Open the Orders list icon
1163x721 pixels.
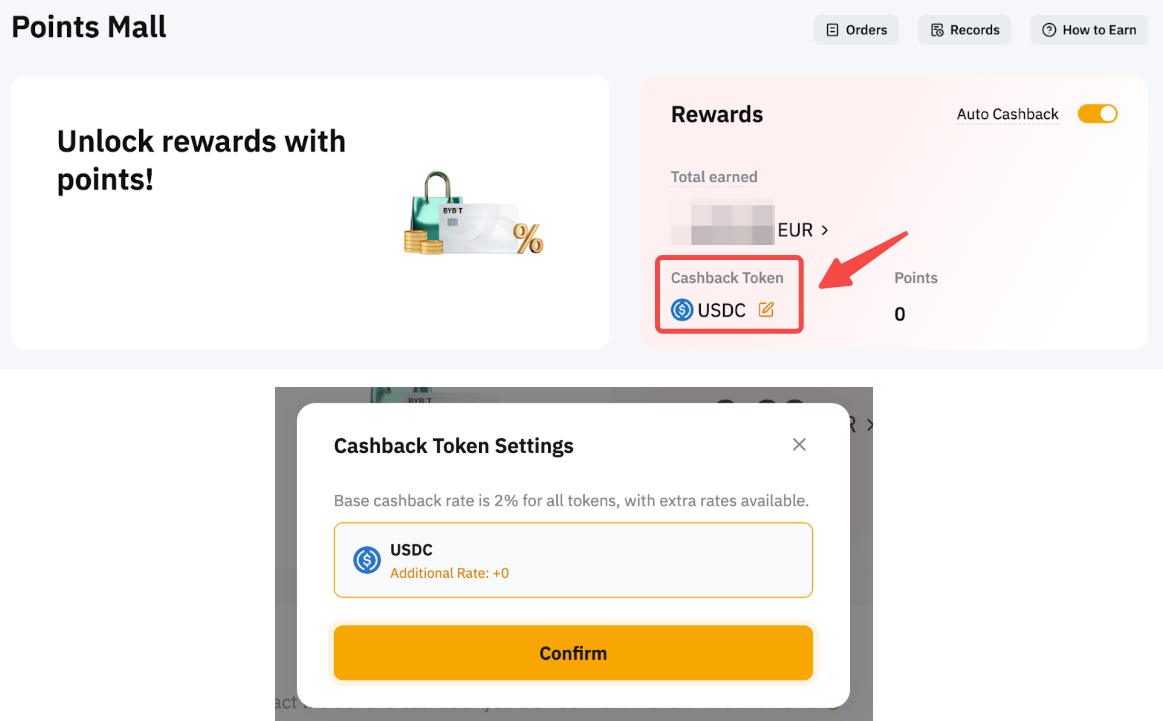[x=832, y=30]
